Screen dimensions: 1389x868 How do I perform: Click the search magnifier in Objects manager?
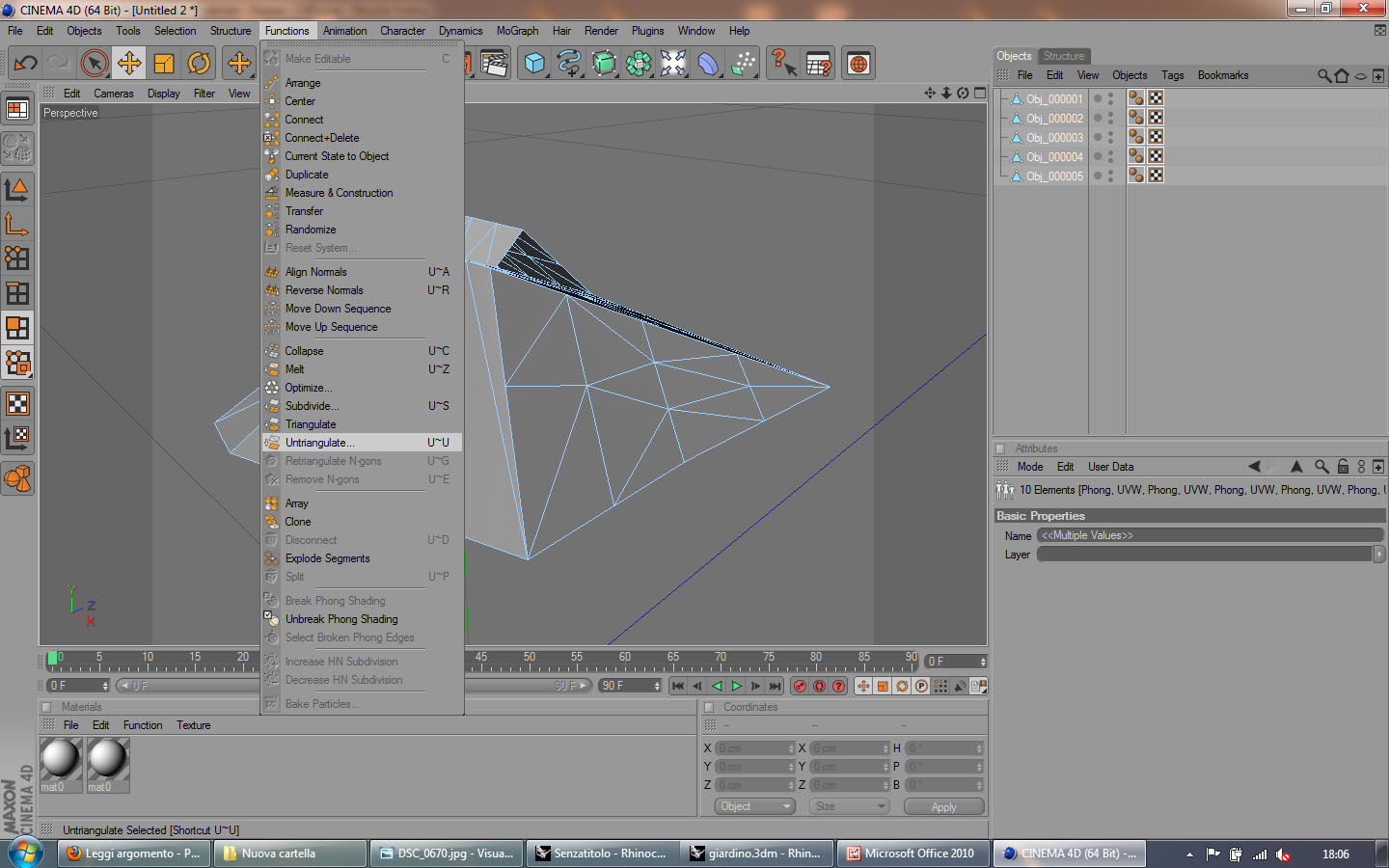pos(1324,75)
